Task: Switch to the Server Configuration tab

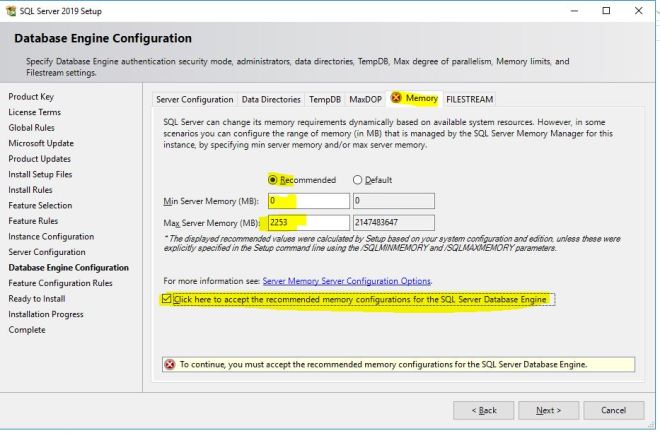Action: (x=195, y=99)
